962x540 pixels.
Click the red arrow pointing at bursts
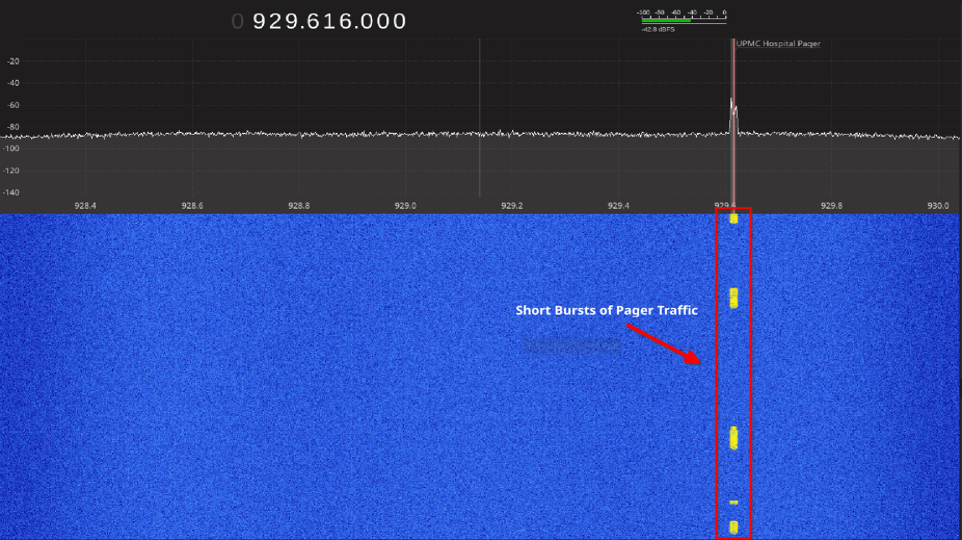[x=663, y=343]
